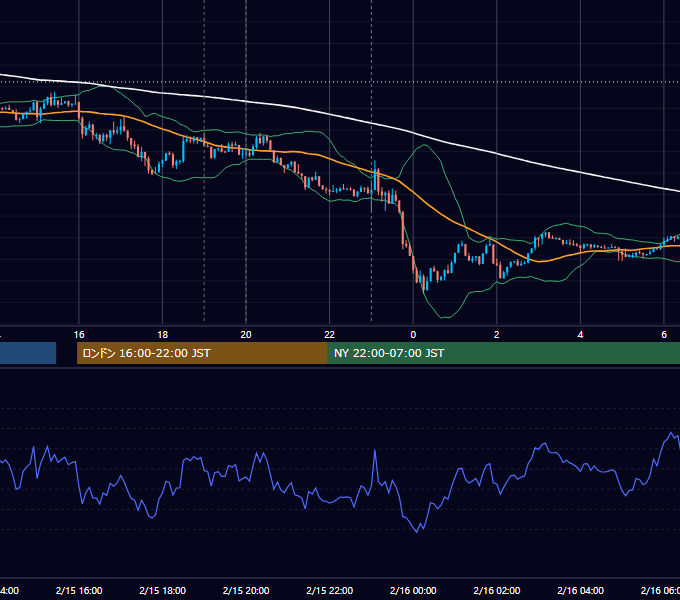680x600 pixels.
Task: Click the hour label 4 under price chart
Action: 580,335
